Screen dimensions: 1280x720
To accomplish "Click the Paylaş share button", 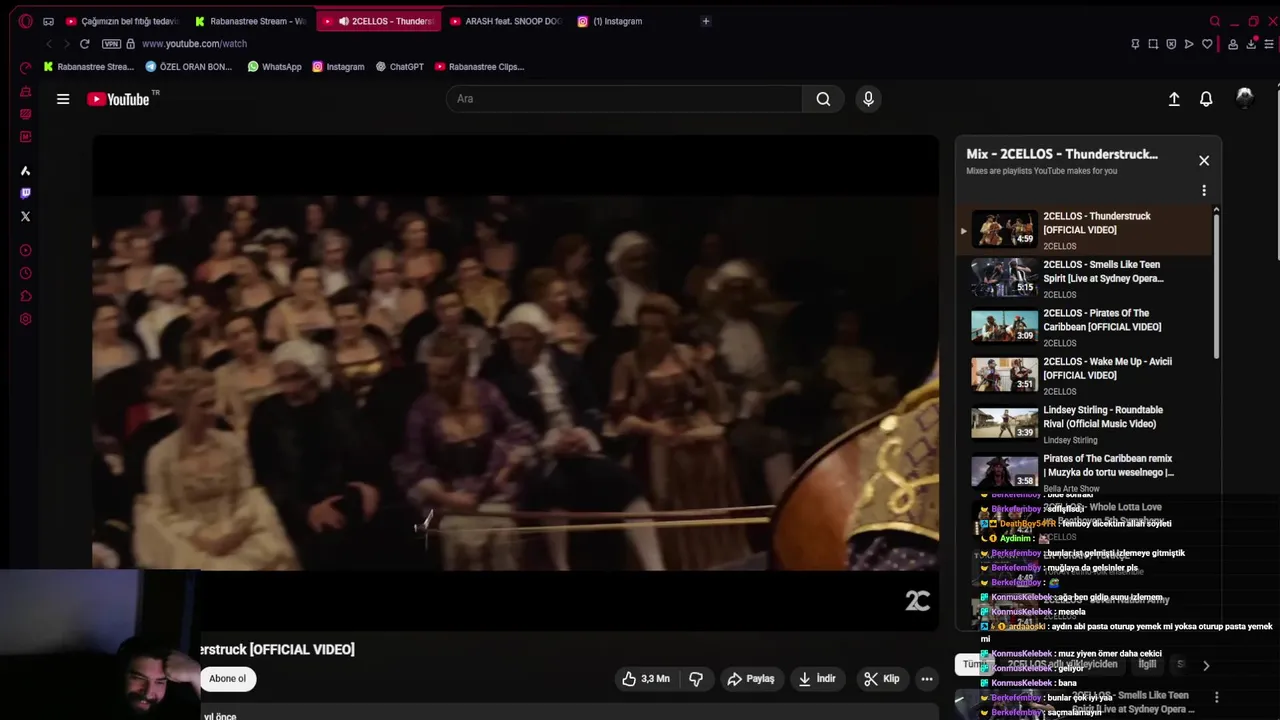I will point(751,679).
